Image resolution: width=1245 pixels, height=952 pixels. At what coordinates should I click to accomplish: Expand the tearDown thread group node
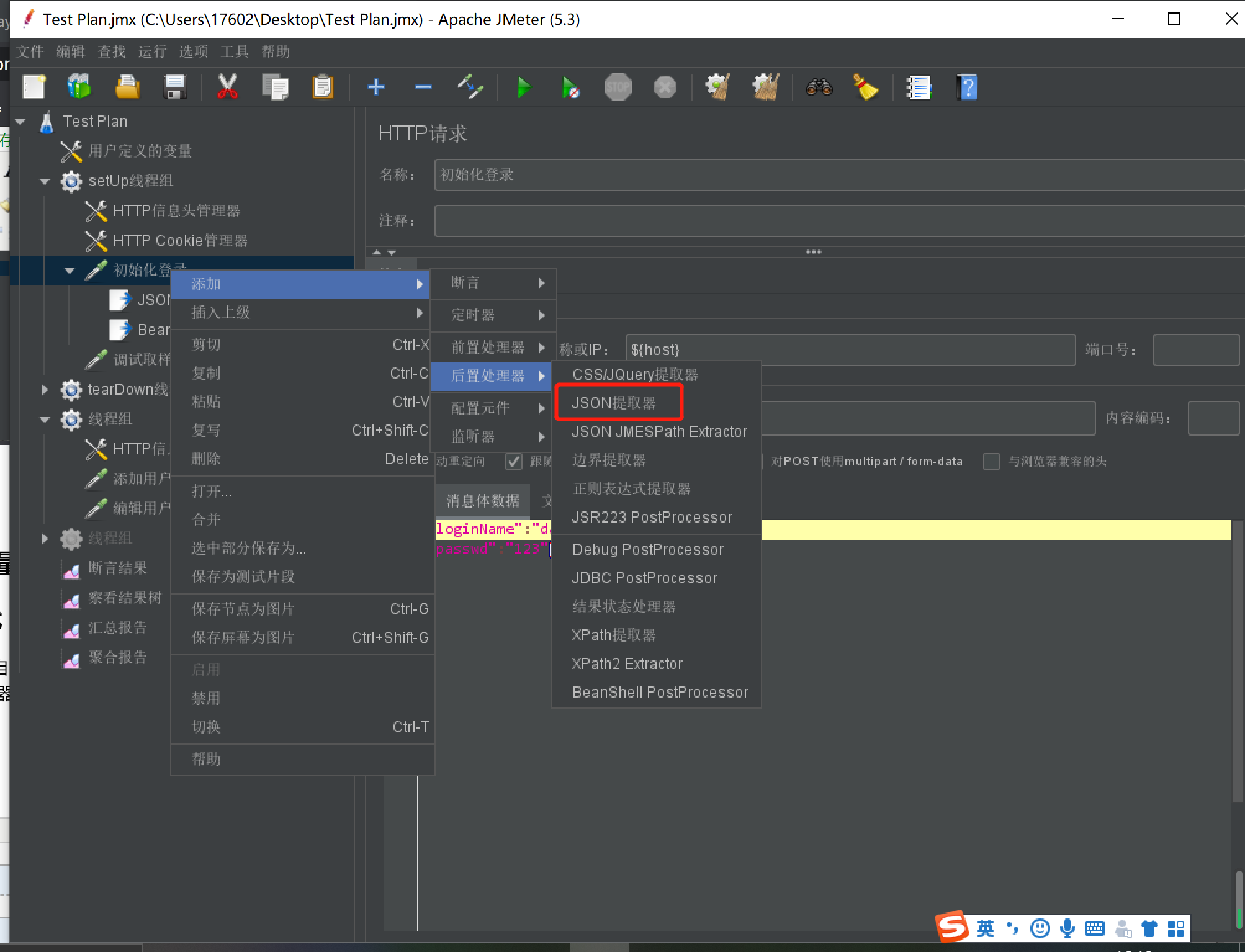coord(45,390)
